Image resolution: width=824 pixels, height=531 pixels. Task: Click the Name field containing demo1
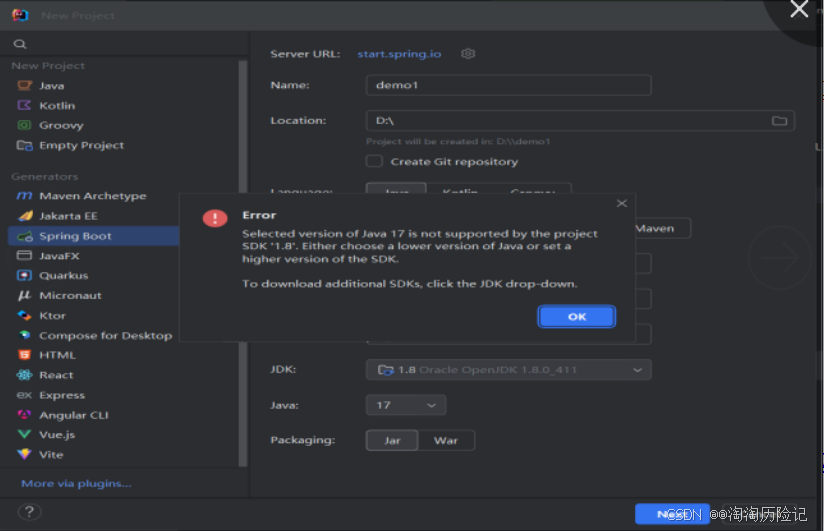click(509, 85)
